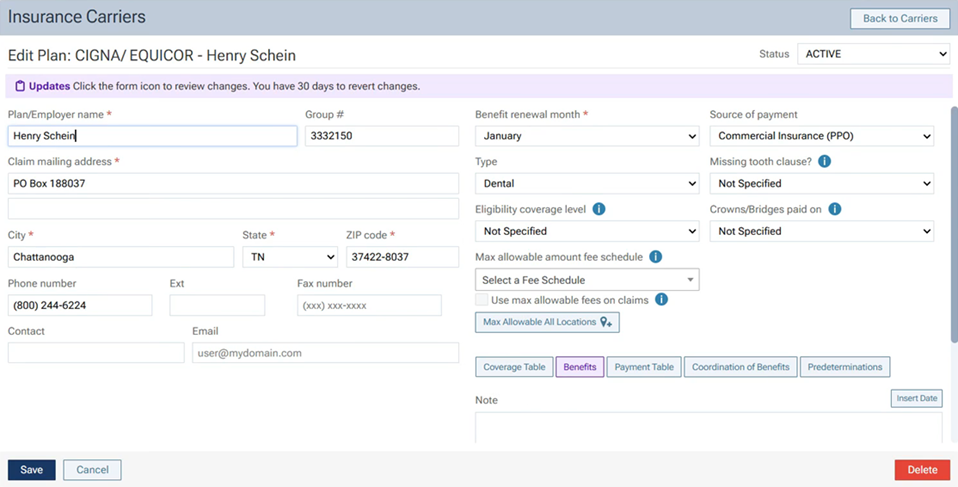Open the Payment Table tab
Viewport: 958px width, 487px height.
coord(643,367)
